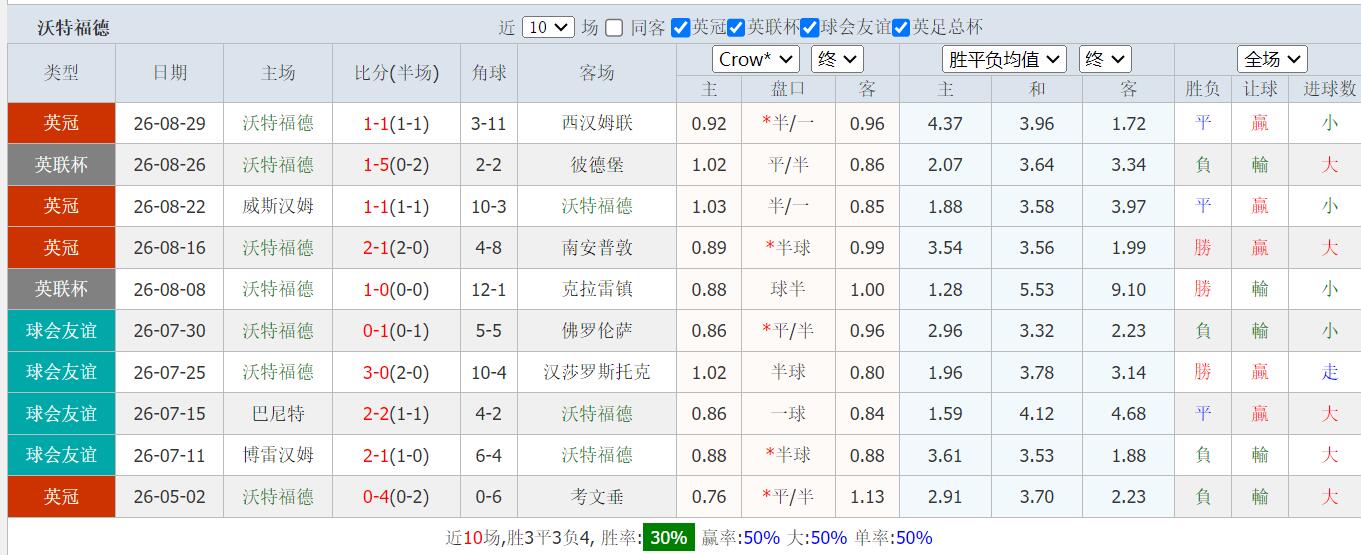The image size is (1361, 555).
Task: Open the 胜平负均值 dropdown
Action: (x=1004, y=60)
